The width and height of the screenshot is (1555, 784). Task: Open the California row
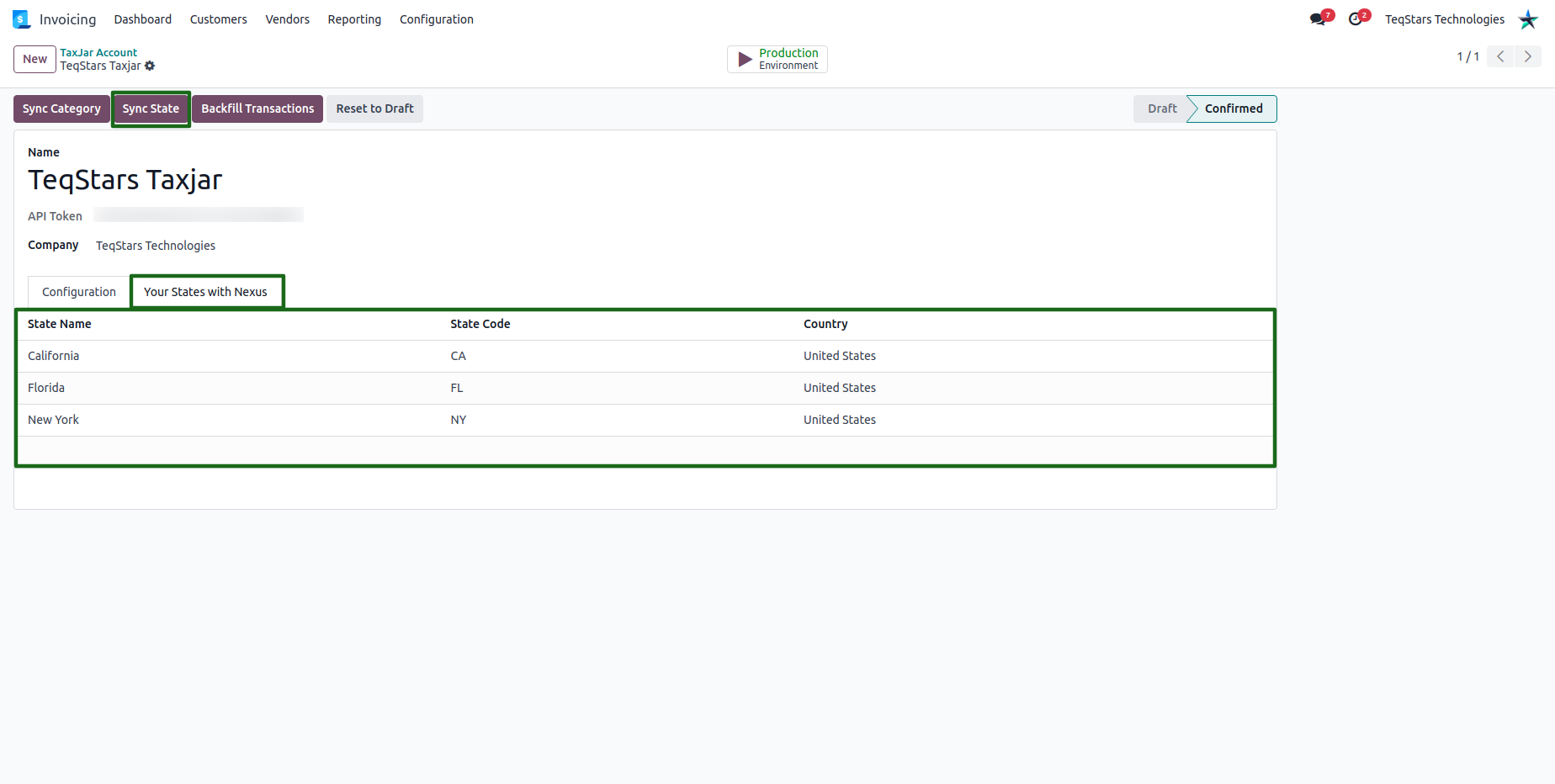[x=645, y=356]
